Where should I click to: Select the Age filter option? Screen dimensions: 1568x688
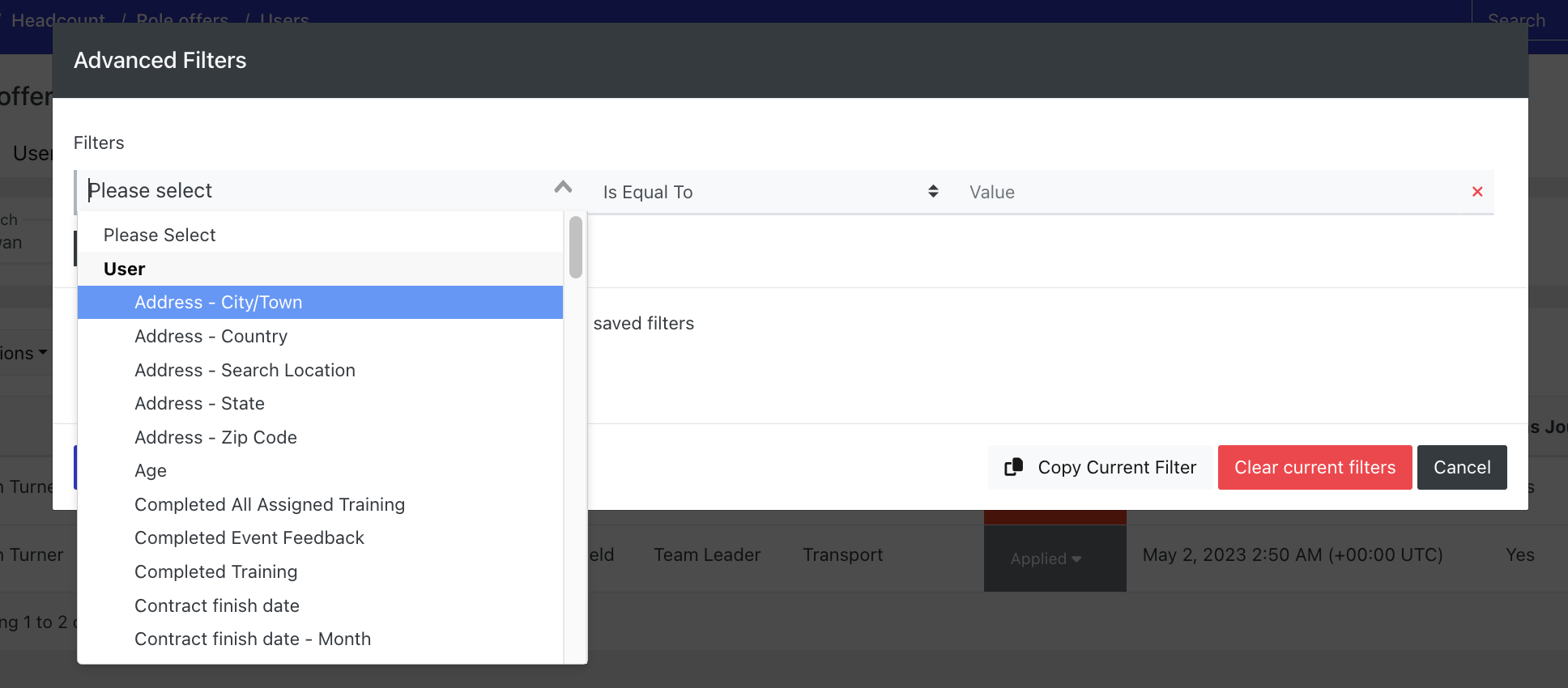click(151, 471)
